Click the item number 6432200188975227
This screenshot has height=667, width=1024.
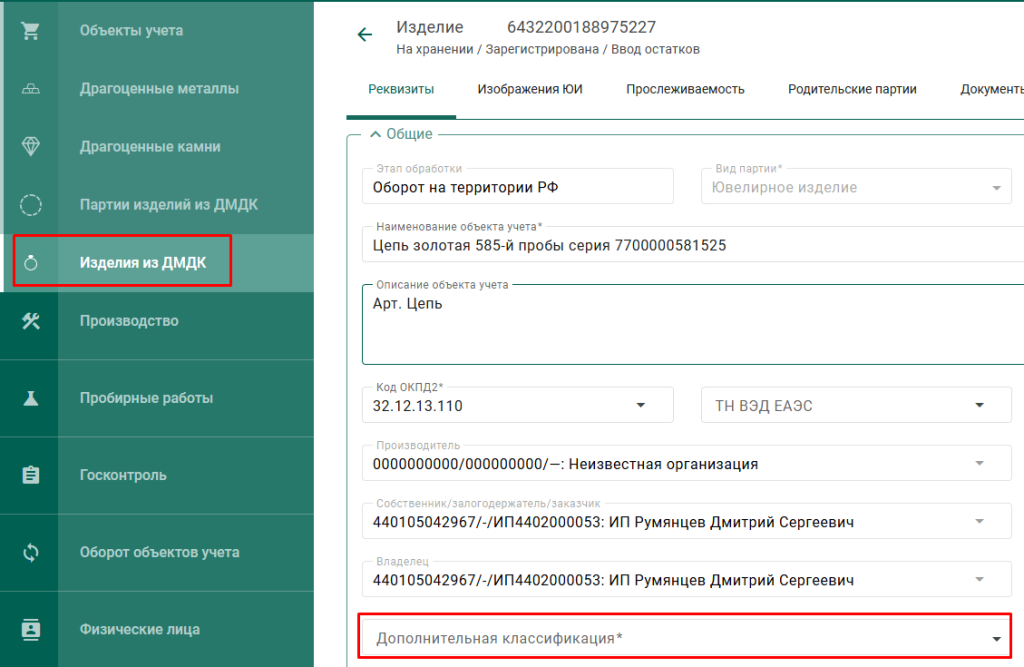(x=581, y=27)
